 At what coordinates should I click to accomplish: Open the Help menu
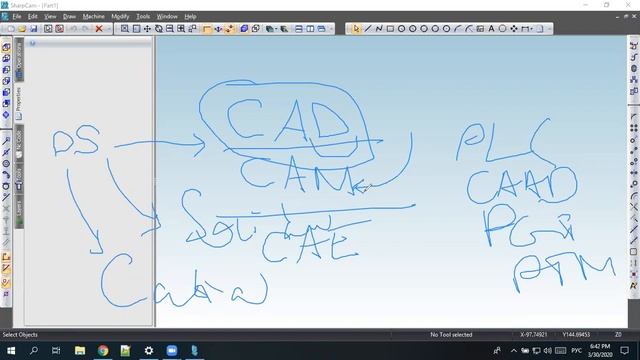coord(190,17)
